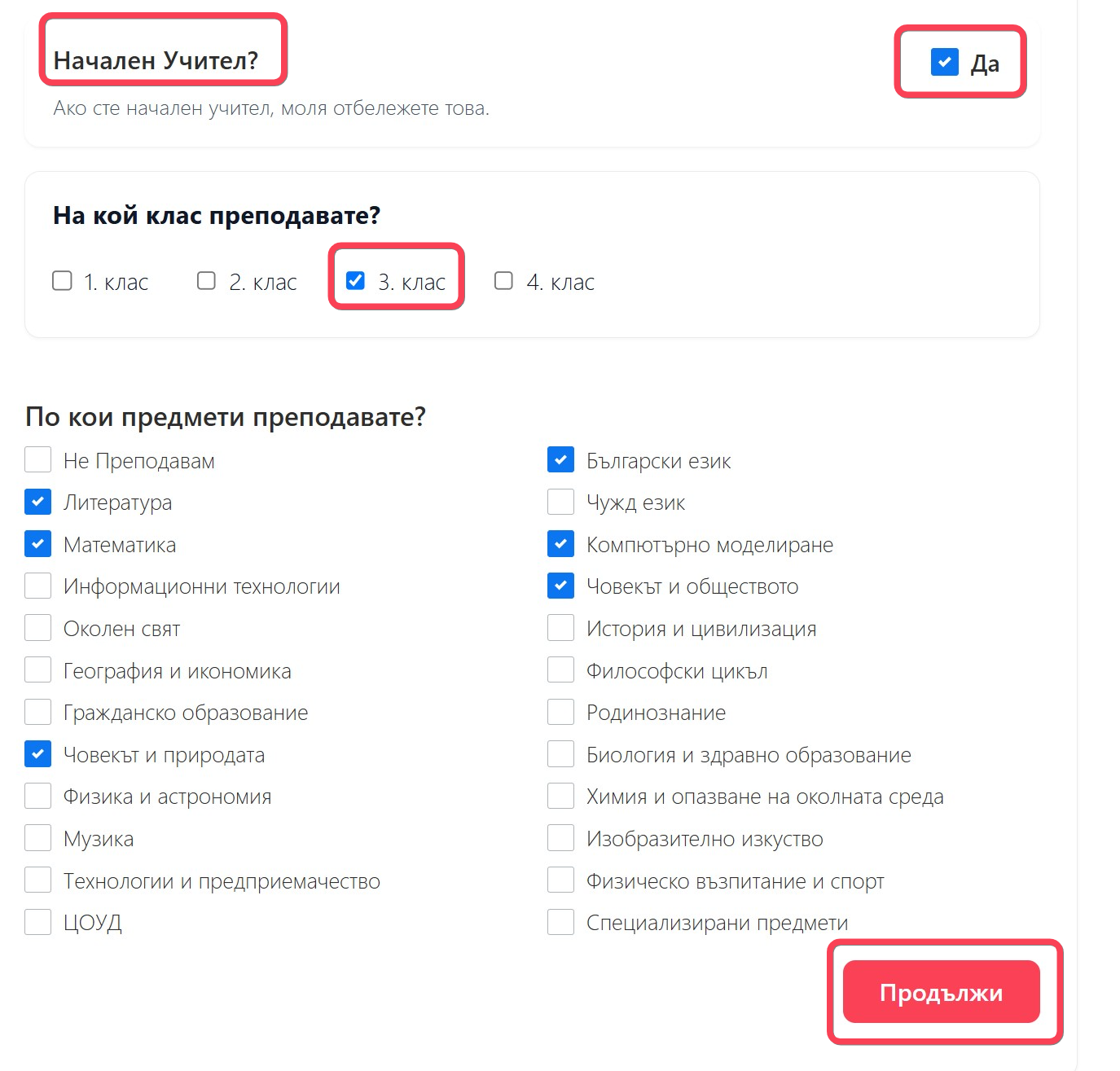Check Изобразително изкуство subject
Viewport: 1120px width, 1071px height.
pyautogui.click(x=561, y=838)
